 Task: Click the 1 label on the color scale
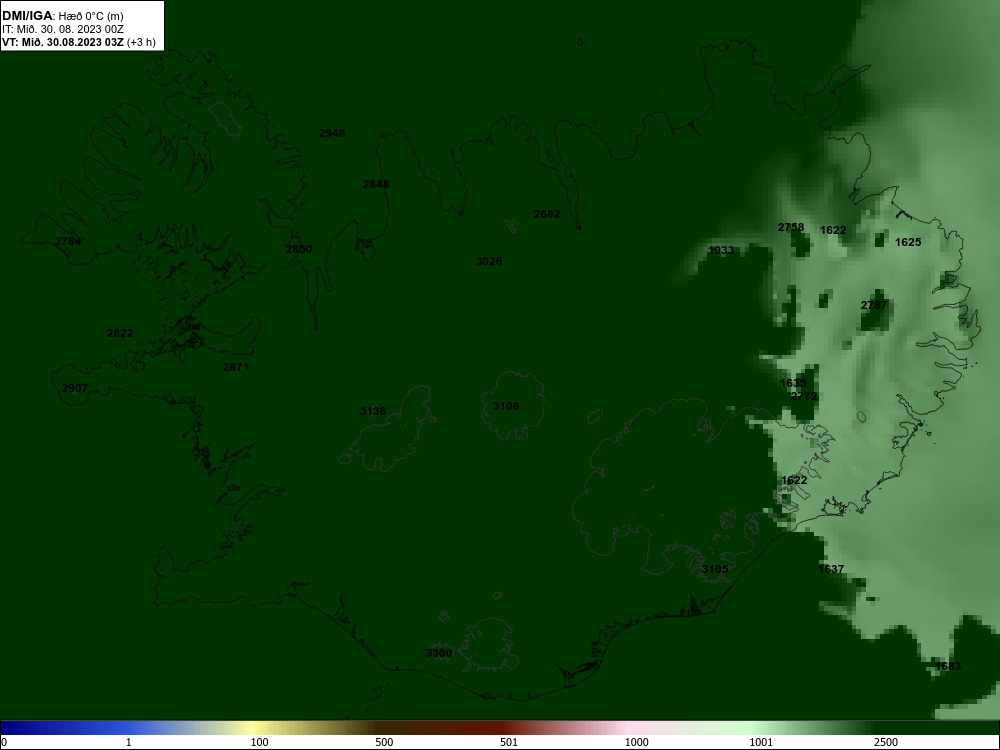pyautogui.click(x=129, y=742)
